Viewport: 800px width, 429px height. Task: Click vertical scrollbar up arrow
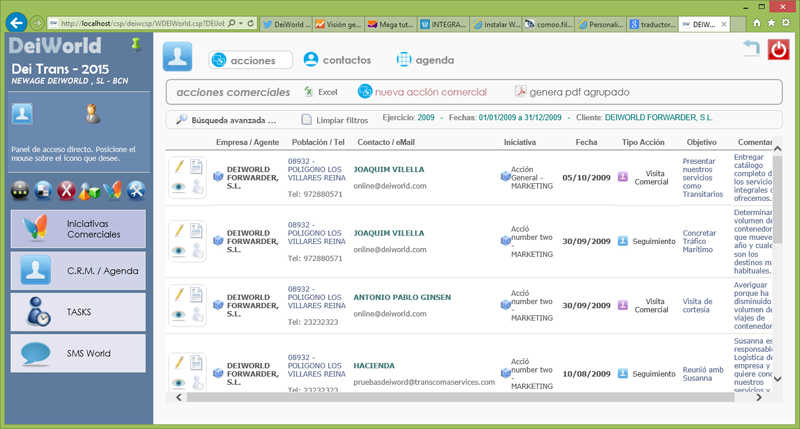click(778, 149)
